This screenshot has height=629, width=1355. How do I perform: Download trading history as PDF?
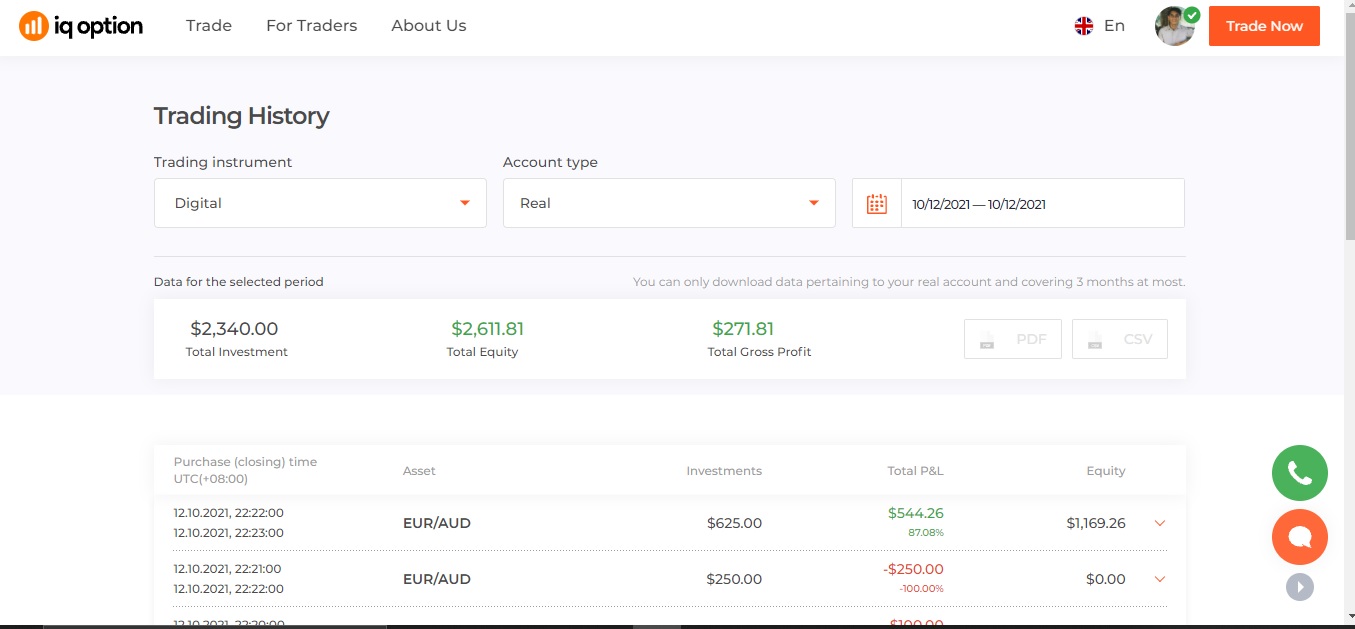[x=1012, y=339]
